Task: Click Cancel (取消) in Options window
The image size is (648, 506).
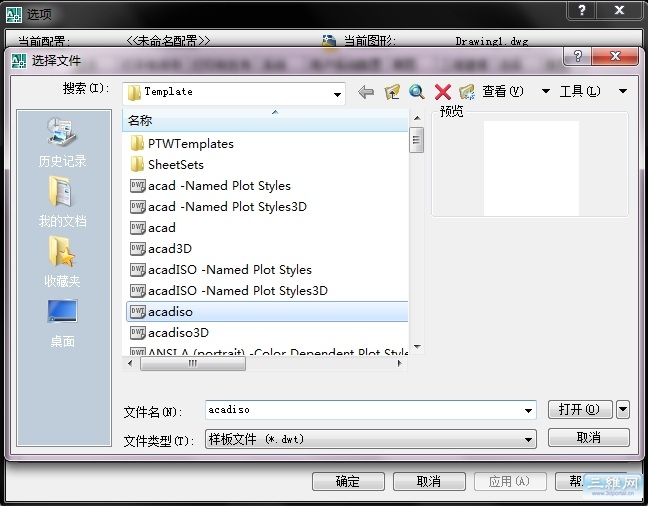Action: (429, 481)
